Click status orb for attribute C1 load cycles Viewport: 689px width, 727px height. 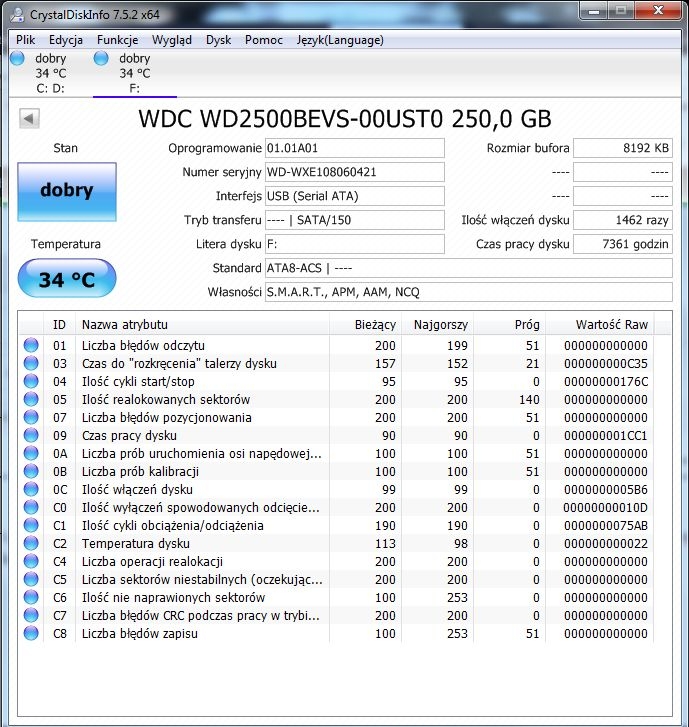point(31,525)
